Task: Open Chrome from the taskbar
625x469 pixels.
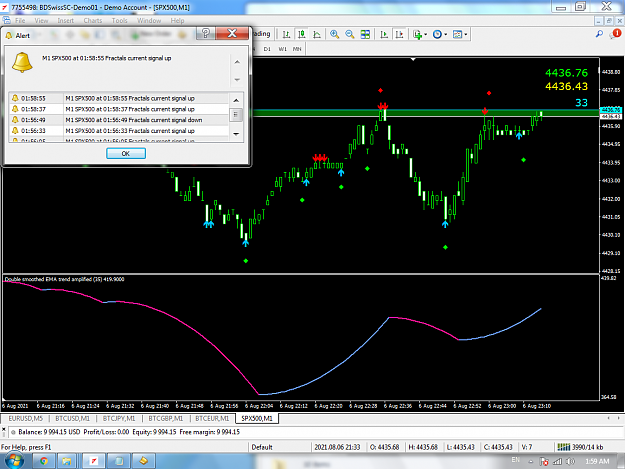Action: tap(44, 461)
